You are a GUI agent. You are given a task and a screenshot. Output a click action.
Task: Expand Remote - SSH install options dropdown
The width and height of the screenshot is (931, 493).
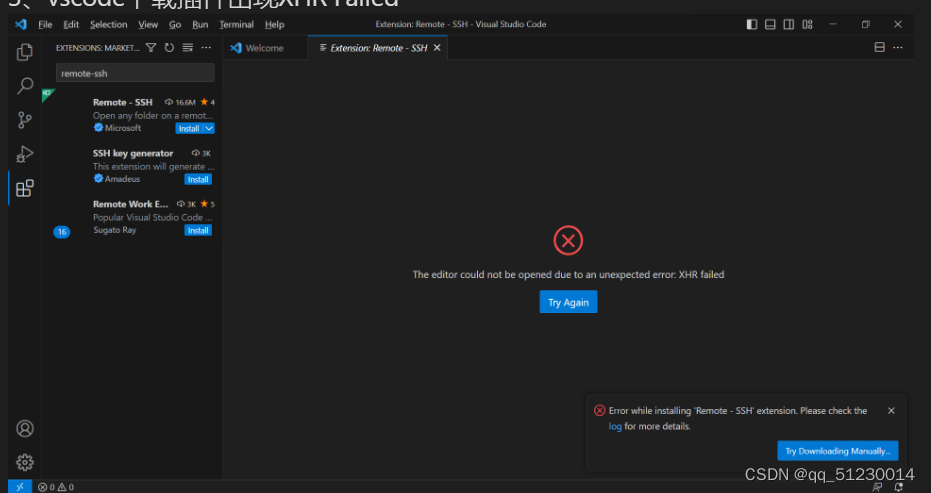pyautogui.click(x=209, y=128)
